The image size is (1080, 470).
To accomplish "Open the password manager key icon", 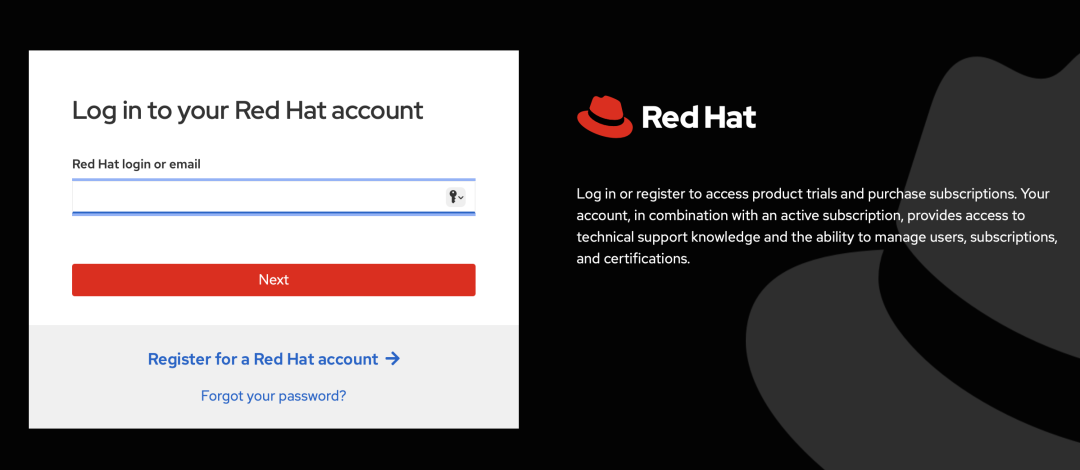I will (x=455, y=197).
